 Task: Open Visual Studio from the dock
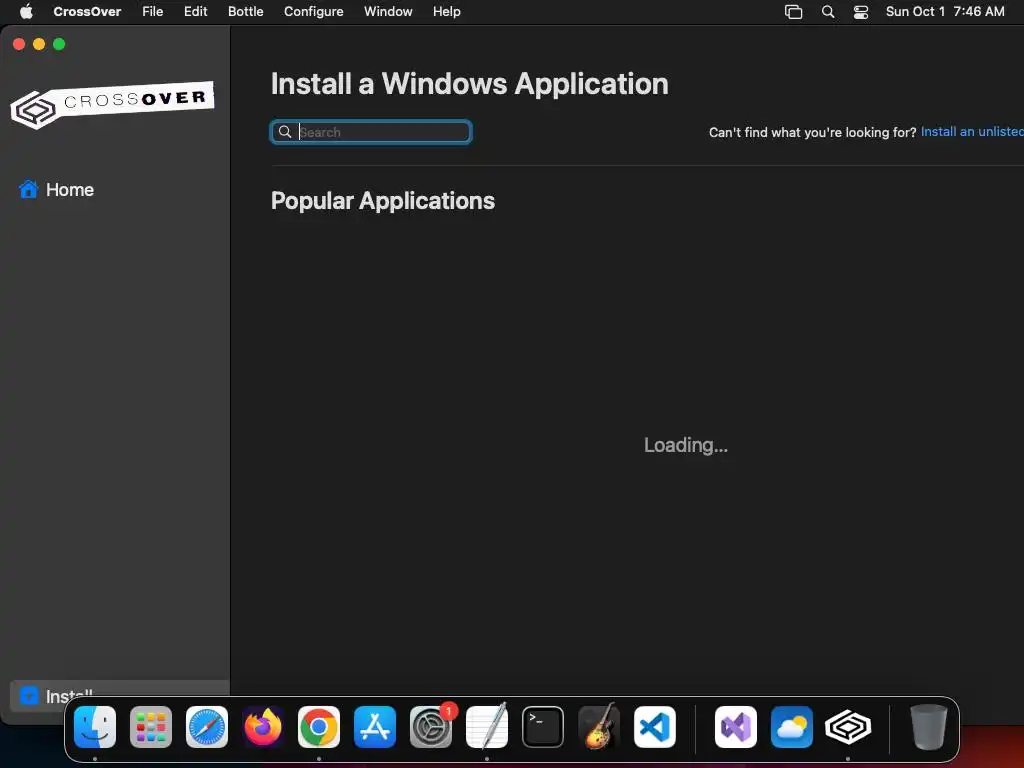tap(736, 727)
